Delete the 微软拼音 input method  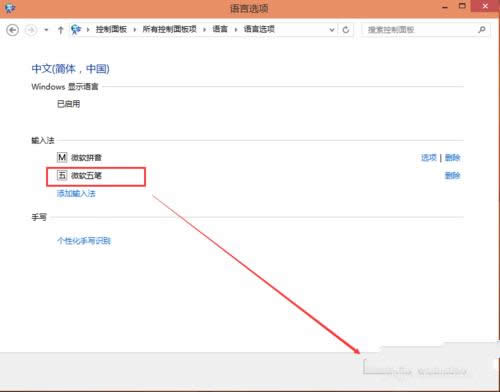coord(453,157)
